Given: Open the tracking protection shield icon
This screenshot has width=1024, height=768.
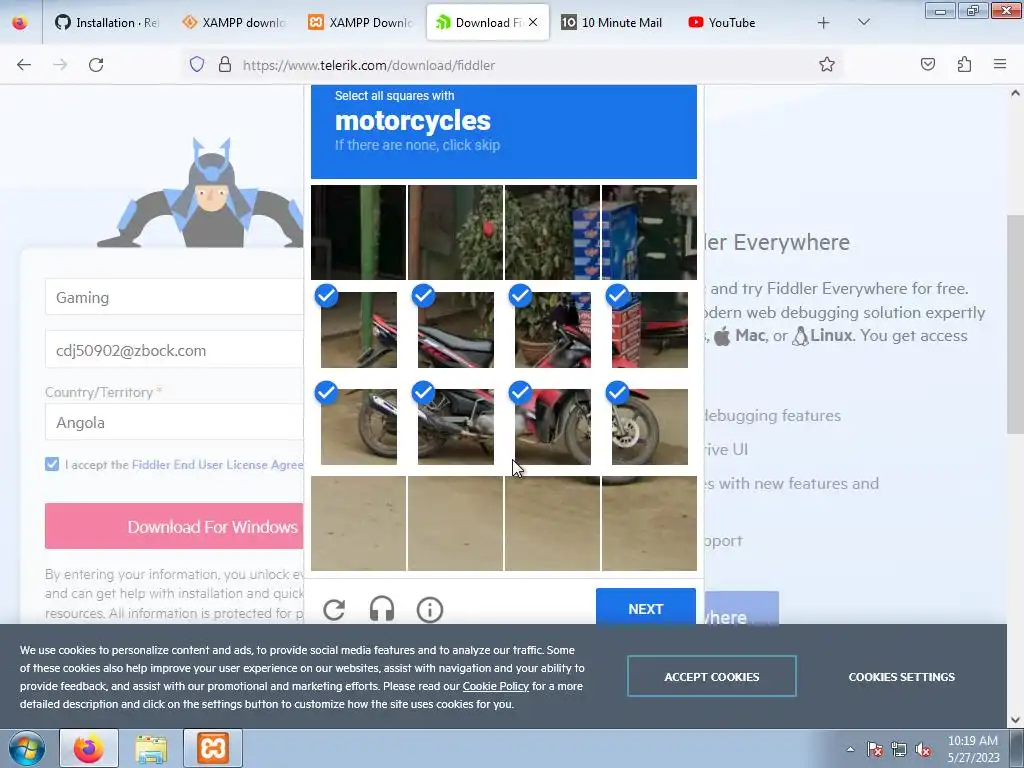Looking at the screenshot, I should [x=197, y=65].
